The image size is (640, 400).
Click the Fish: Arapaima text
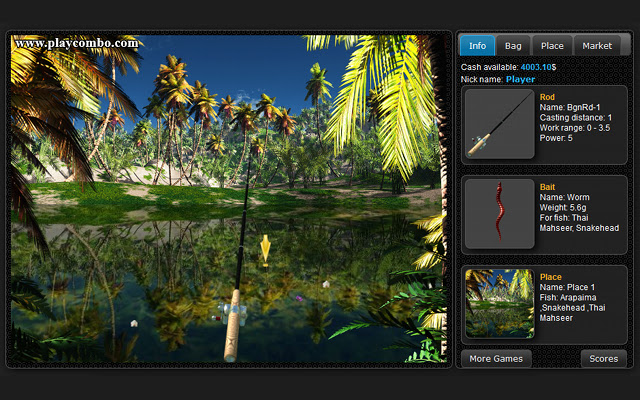coord(568,297)
